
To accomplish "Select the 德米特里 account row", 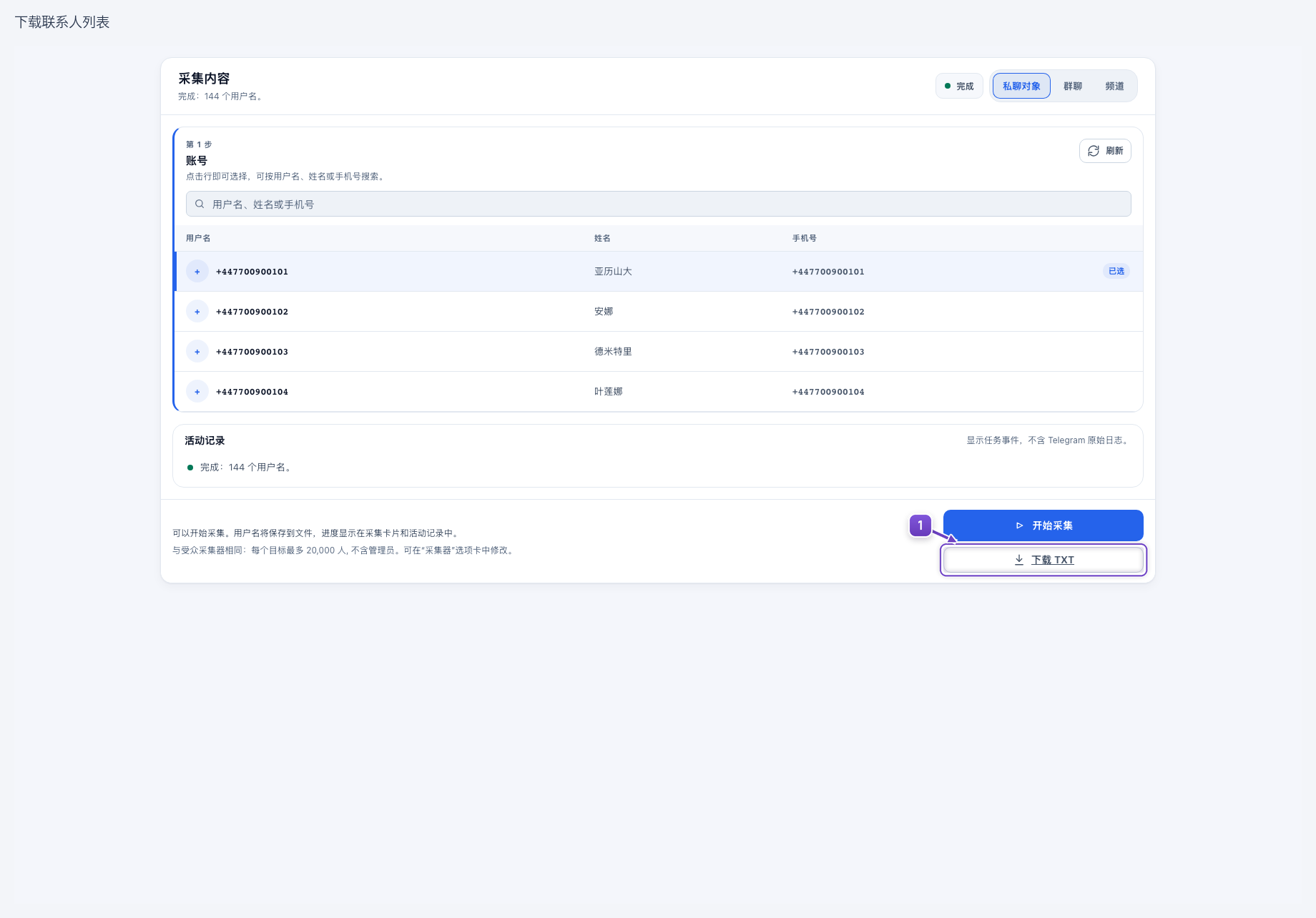I will 659,352.
